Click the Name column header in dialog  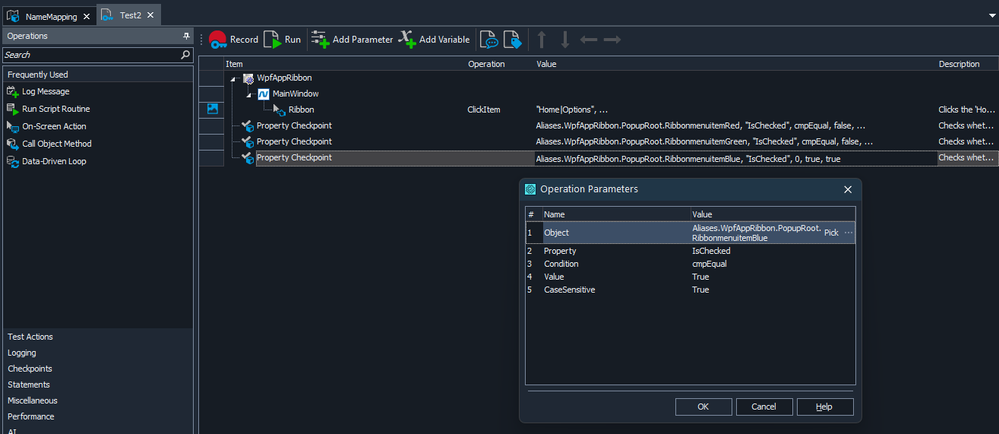coord(615,214)
